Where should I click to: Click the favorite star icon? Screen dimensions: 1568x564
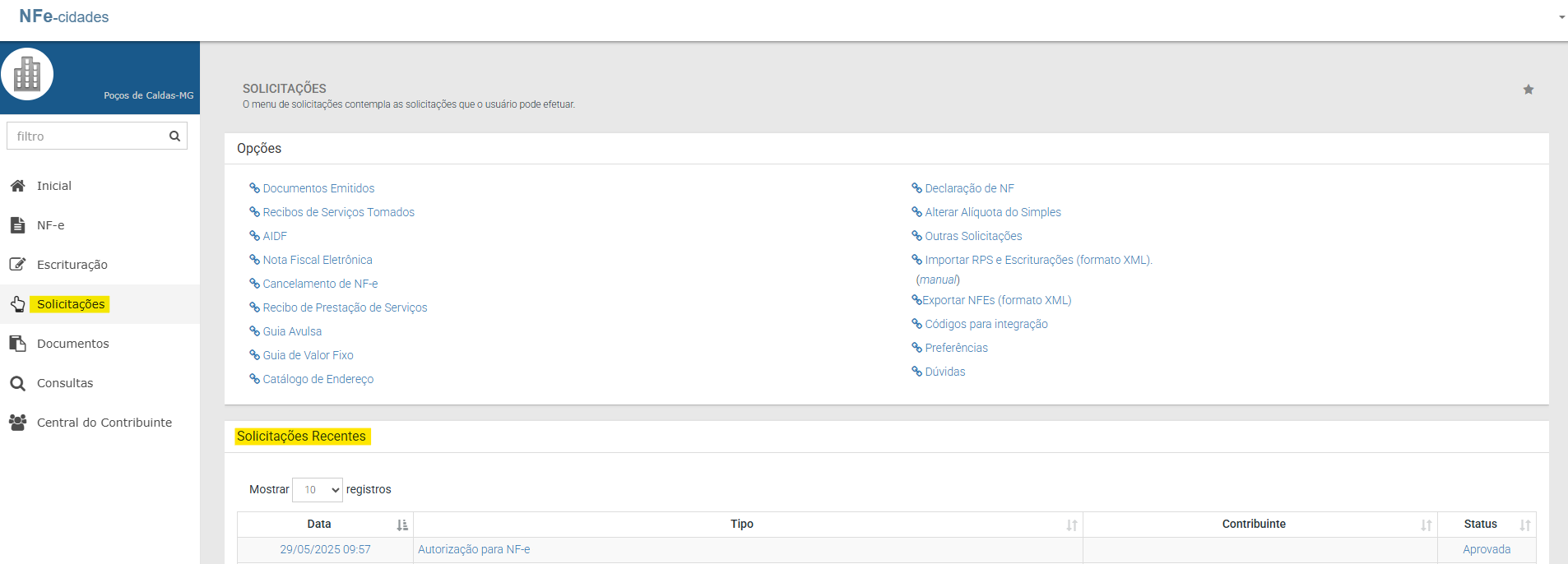point(1529,90)
